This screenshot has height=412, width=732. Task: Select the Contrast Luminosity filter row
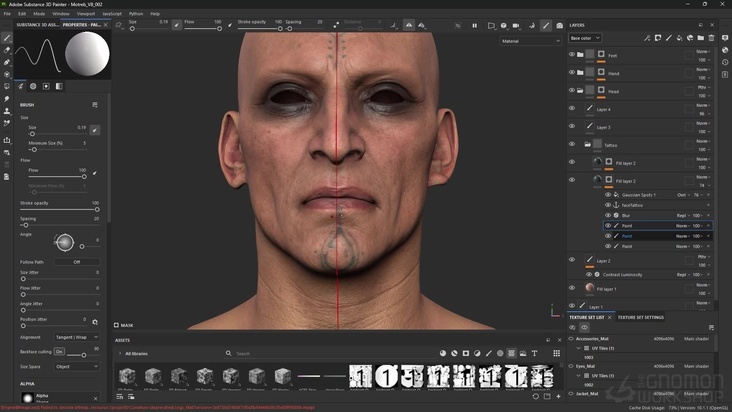point(648,274)
